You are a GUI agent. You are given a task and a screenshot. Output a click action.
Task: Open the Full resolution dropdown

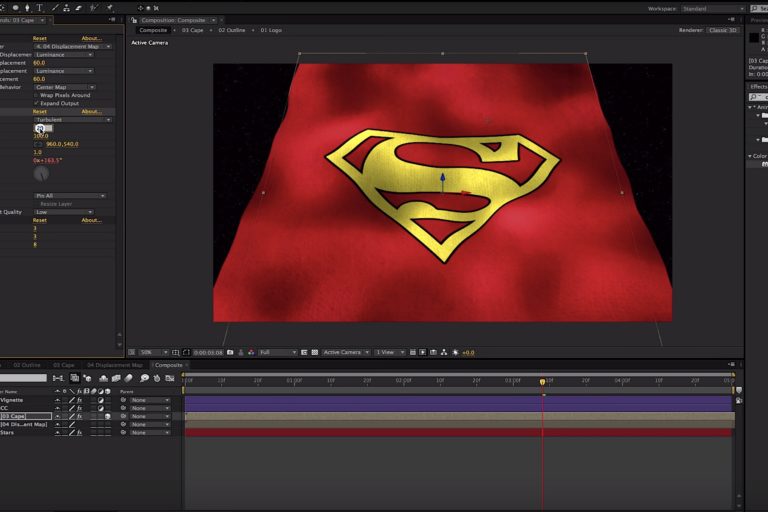(x=278, y=352)
